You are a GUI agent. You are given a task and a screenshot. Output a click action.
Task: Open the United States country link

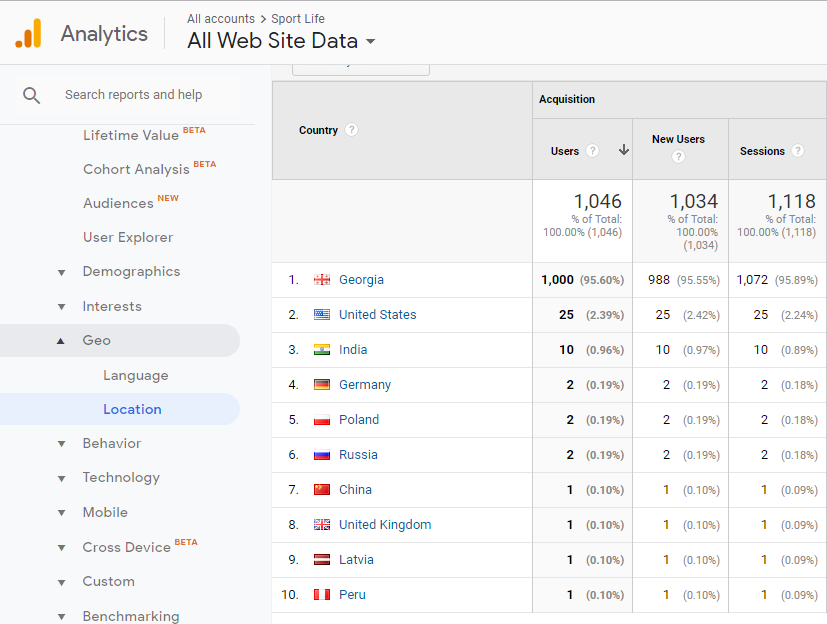click(377, 315)
